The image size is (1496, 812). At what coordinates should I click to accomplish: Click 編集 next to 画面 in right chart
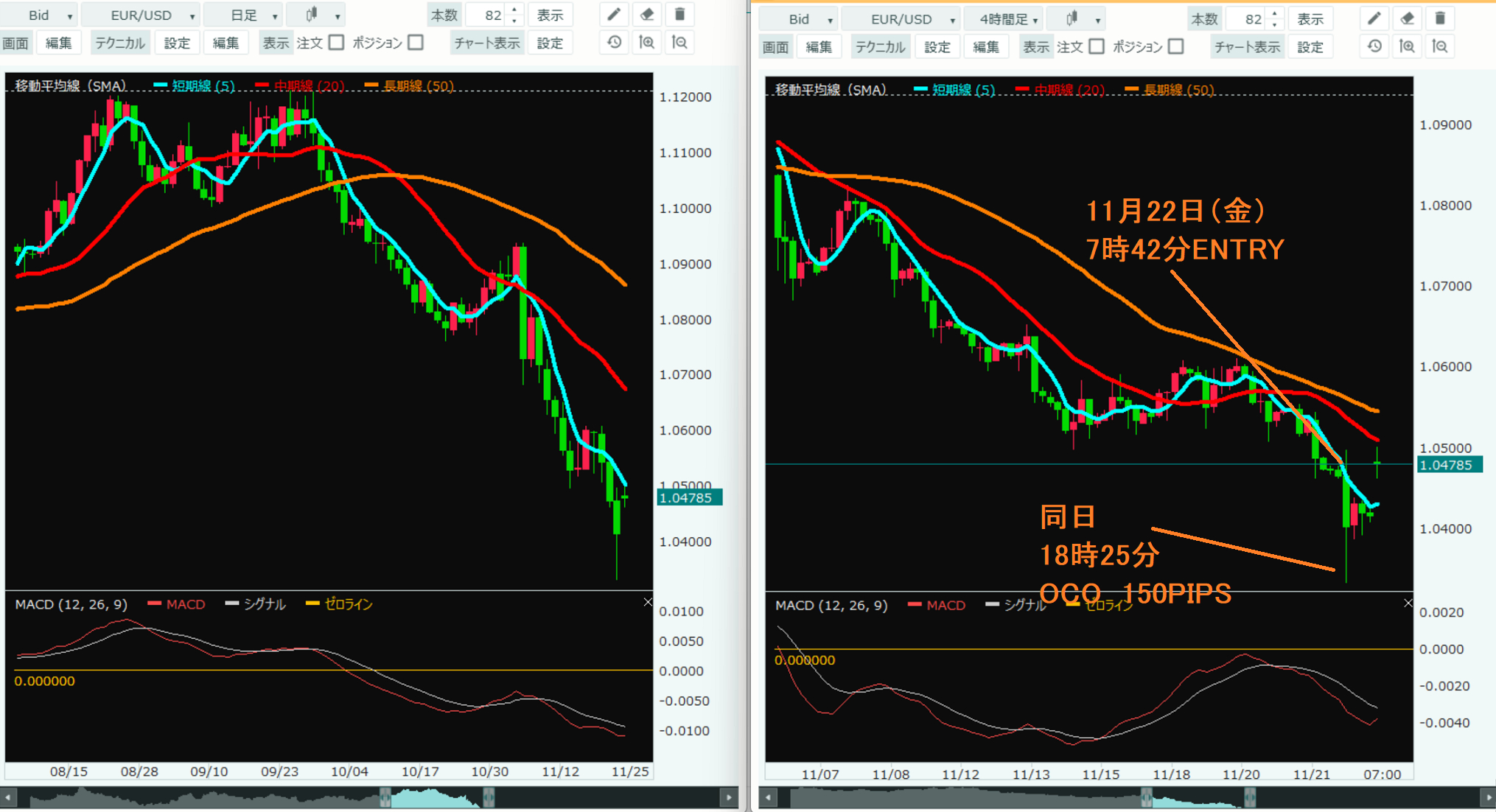(819, 46)
